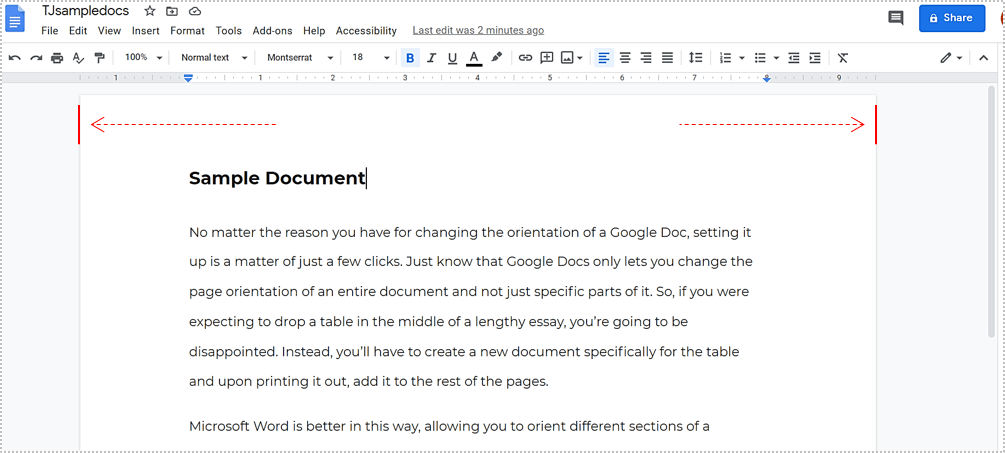Click the blue Share button
Viewport: 1005px width, 453px height.
(x=951, y=18)
